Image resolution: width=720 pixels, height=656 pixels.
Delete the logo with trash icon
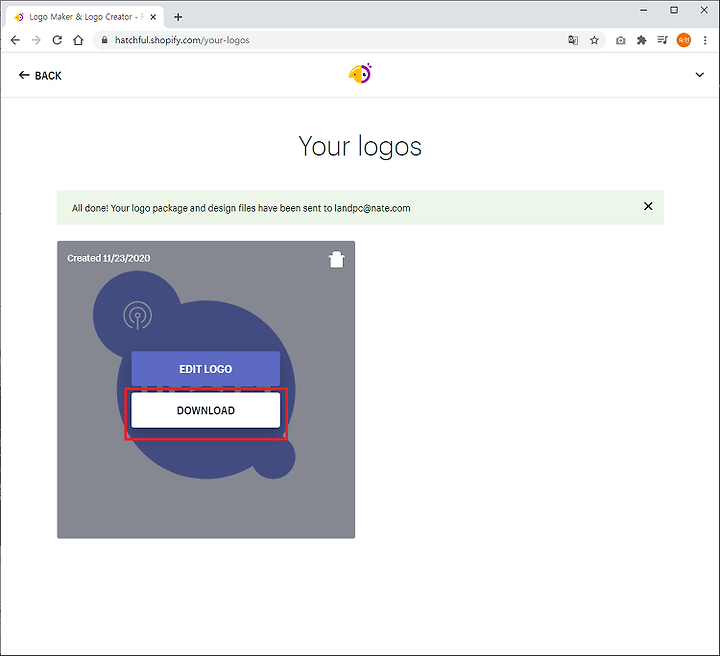pyautogui.click(x=337, y=259)
